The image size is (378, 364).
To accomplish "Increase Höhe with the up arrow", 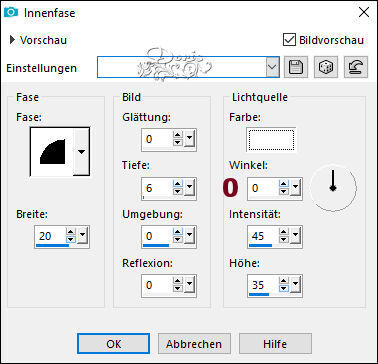I will tap(284, 281).
